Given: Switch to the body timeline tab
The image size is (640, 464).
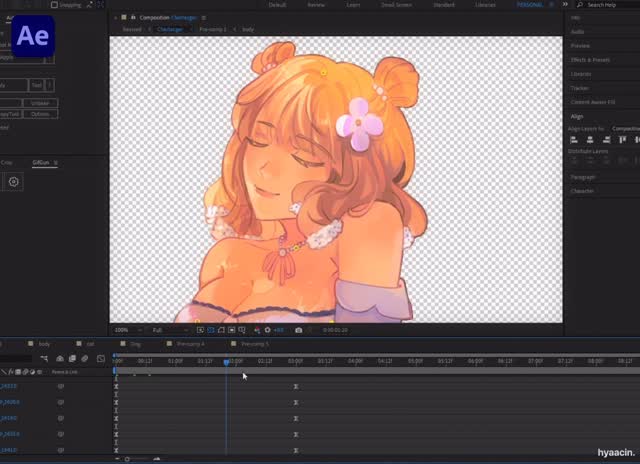Looking at the screenshot, I should pyautogui.click(x=44, y=344).
